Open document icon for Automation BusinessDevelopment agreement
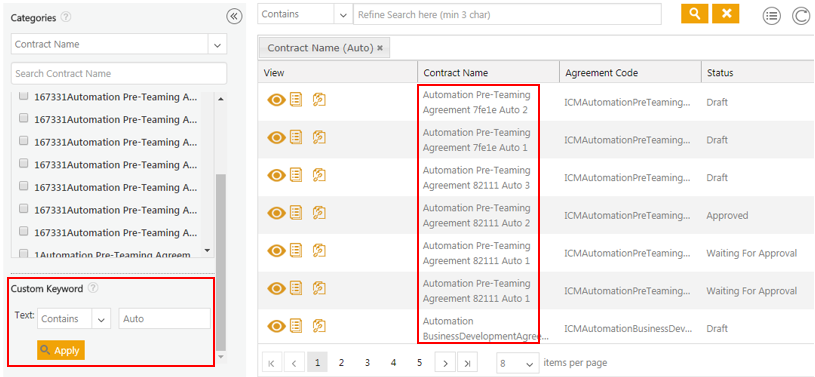815x377 pixels. pos(296,327)
